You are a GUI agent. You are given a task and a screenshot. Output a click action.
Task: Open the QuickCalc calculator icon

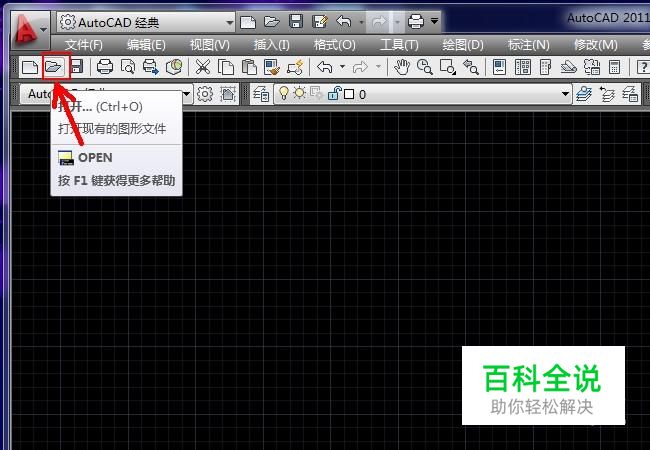coord(615,67)
